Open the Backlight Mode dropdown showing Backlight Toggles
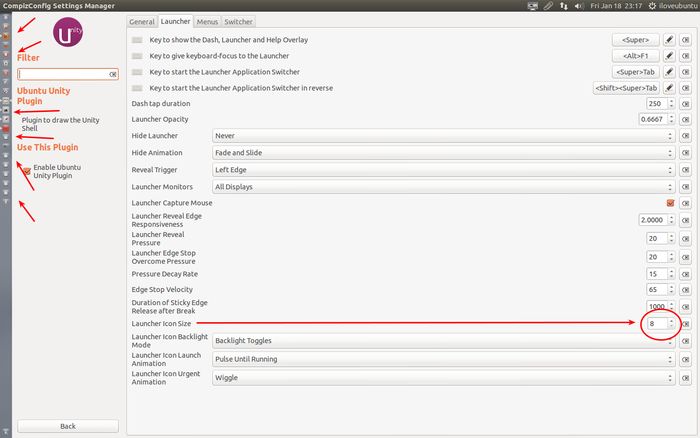Screen dimensions: 700x438 coord(443,341)
